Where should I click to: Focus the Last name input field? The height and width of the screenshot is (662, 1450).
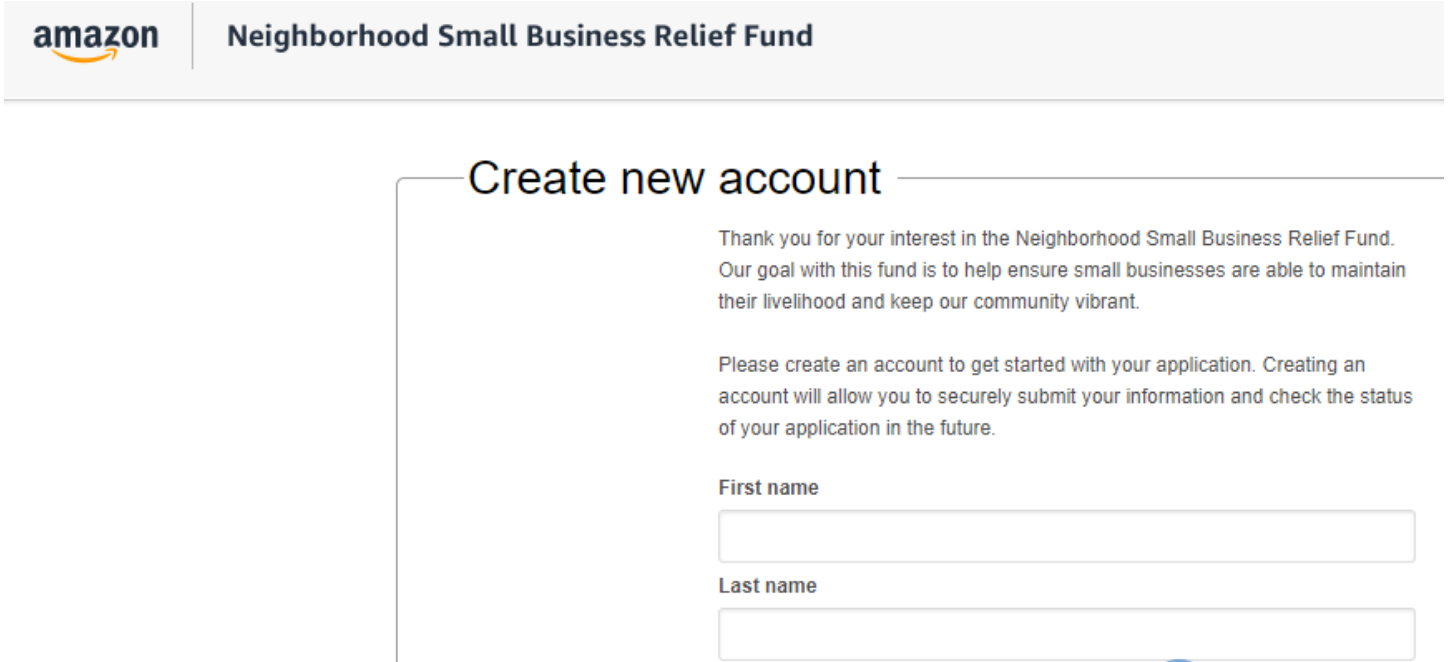[1066, 634]
